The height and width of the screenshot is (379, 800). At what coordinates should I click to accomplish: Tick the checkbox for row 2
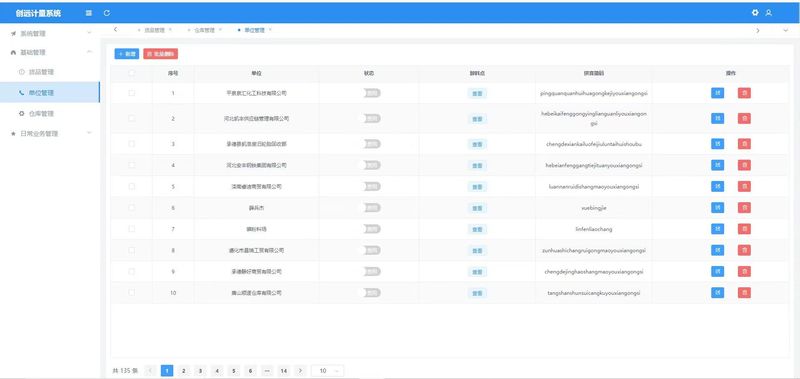(x=132, y=118)
